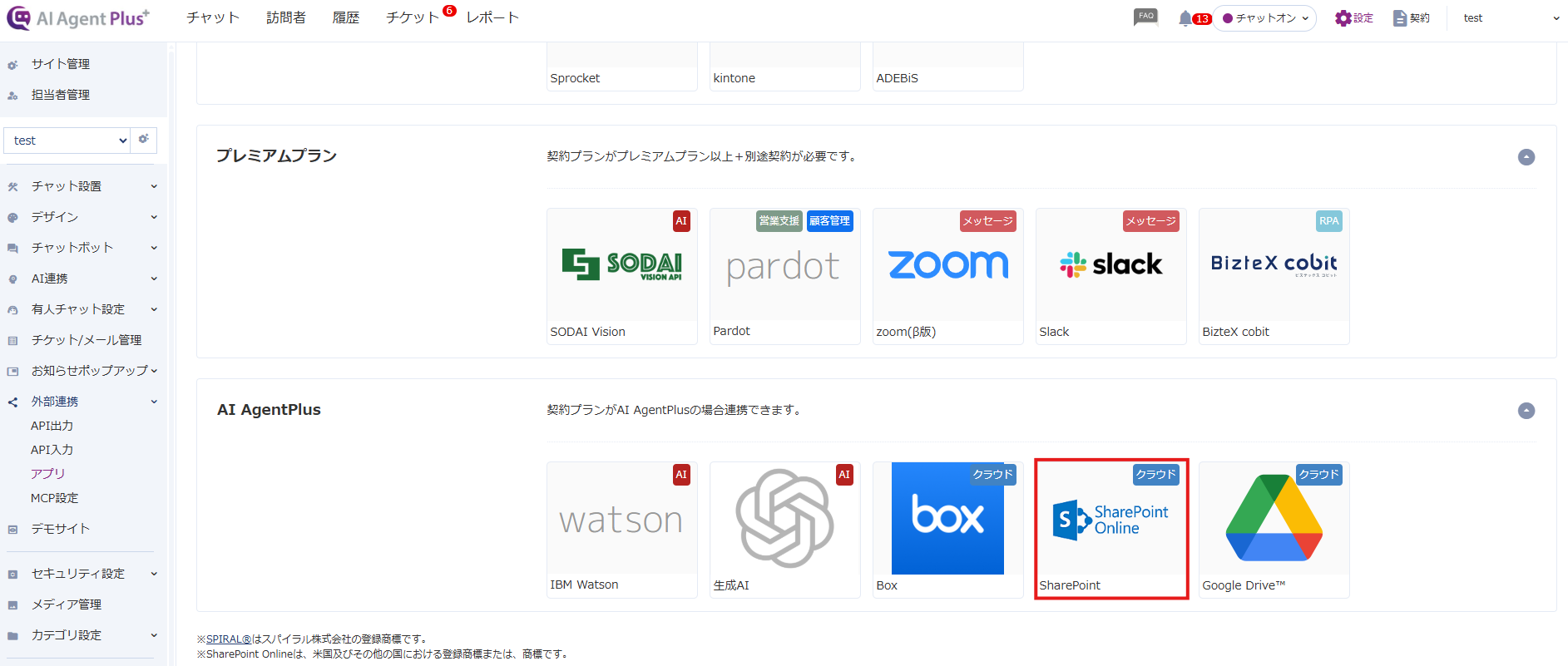This screenshot has height=666, width=1568.
Task: Open 契約 document icon in top bar
Action: point(1411,18)
